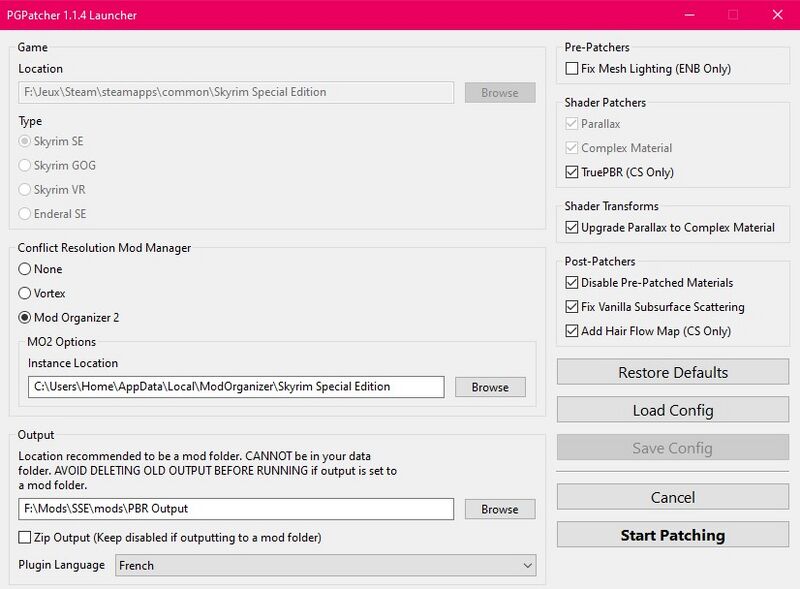Browse for the MO2 instance location
The height and width of the screenshot is (589, 800).
[490, 387]
